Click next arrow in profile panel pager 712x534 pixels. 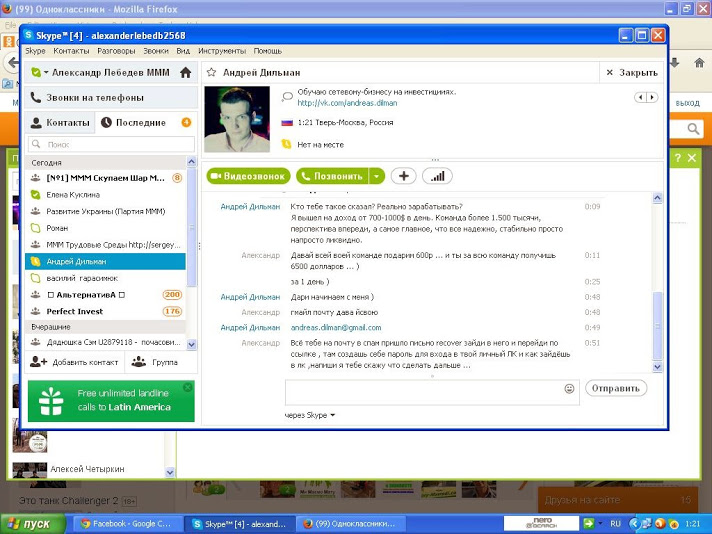(652, 97)
